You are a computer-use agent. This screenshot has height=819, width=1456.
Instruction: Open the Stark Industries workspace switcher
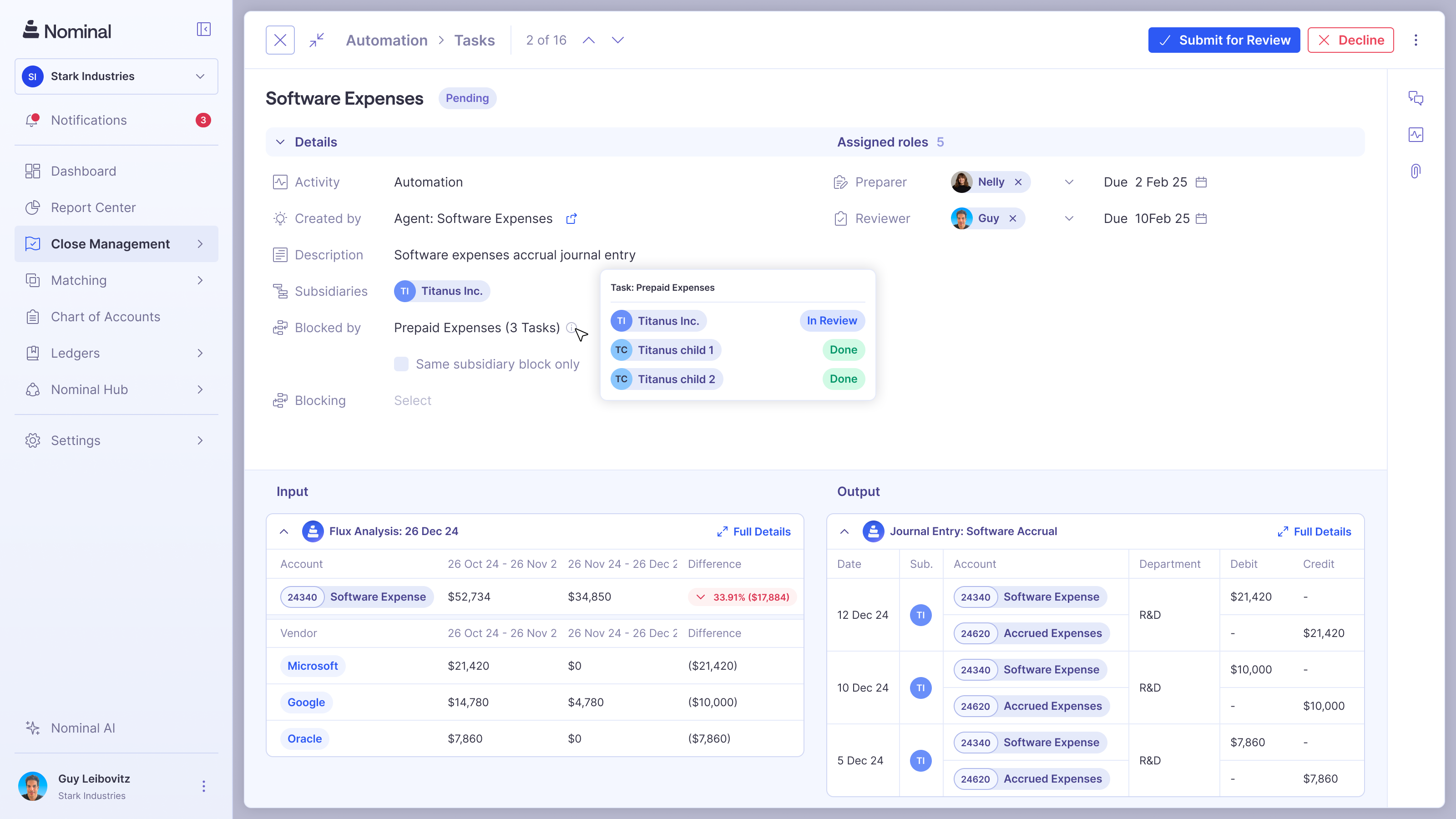pyautogui.click(x=116, y=76)
